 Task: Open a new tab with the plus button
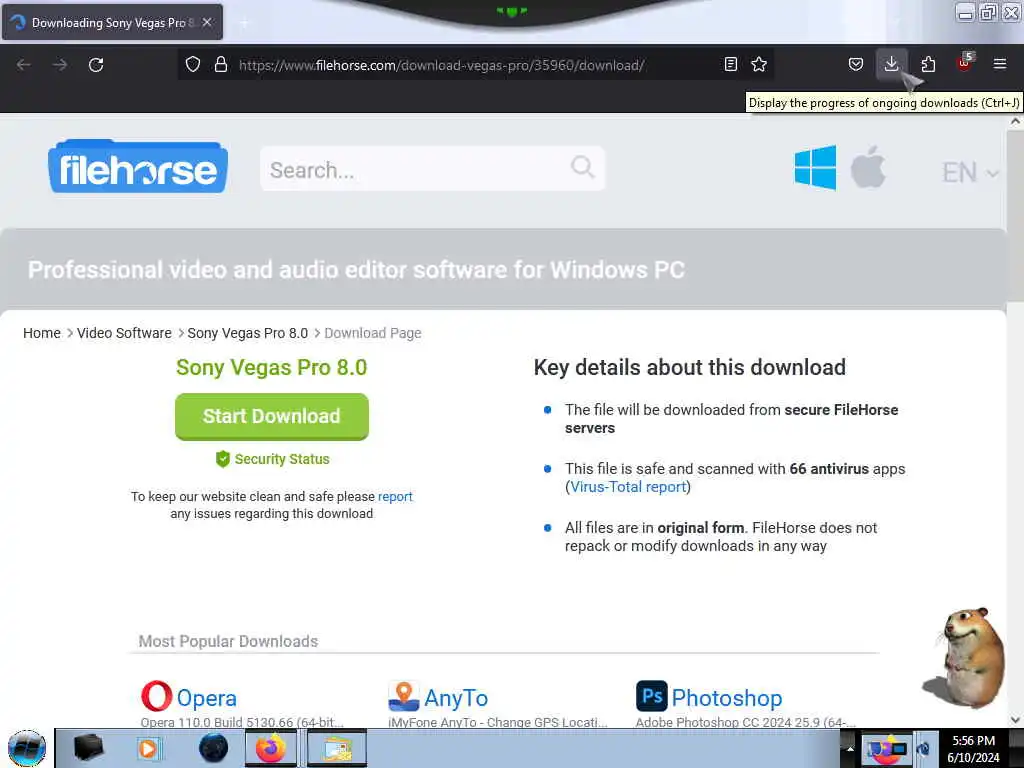click(x=244, y=23)
